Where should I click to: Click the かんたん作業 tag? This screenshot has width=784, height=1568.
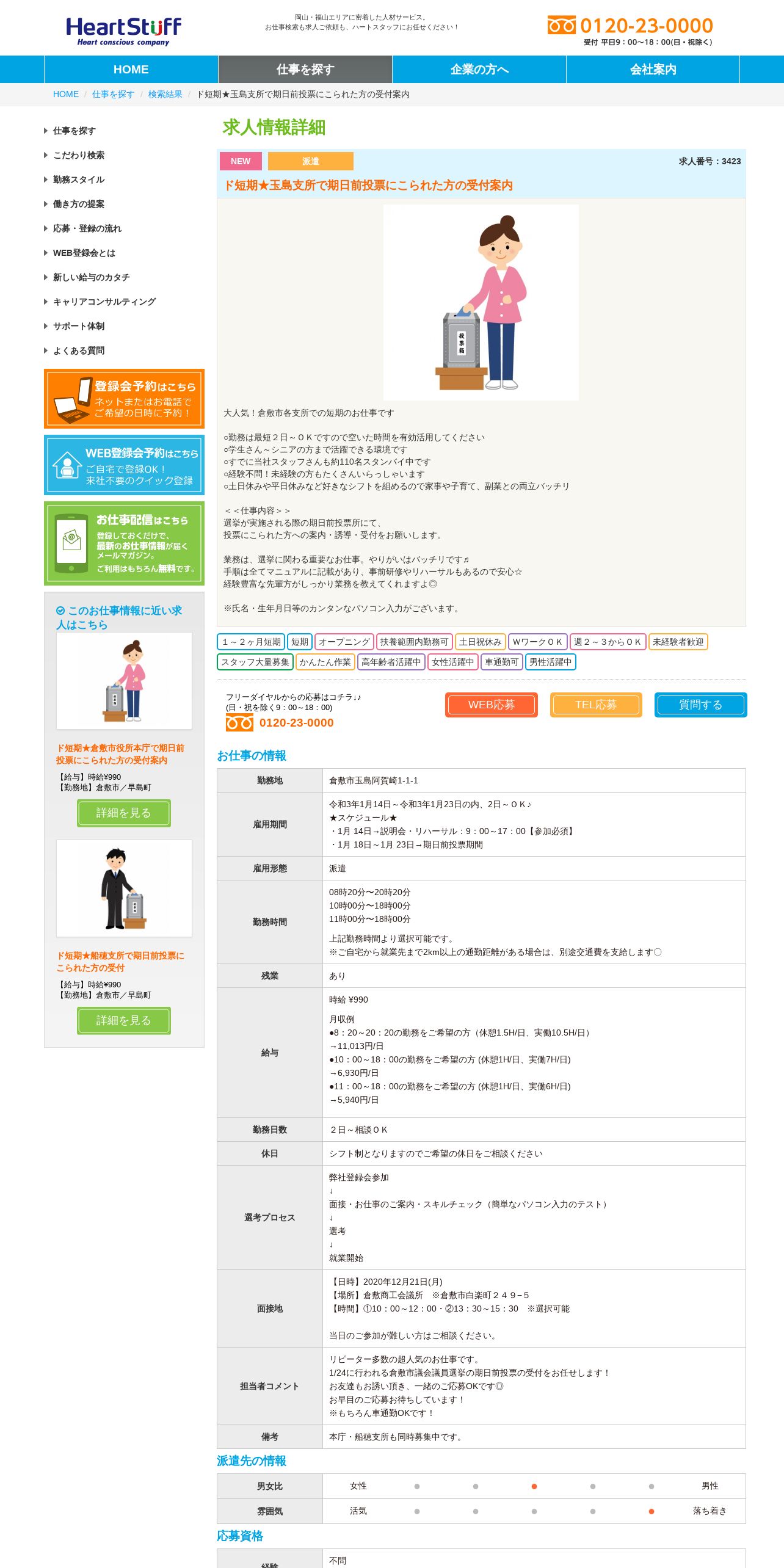(325, 662)
